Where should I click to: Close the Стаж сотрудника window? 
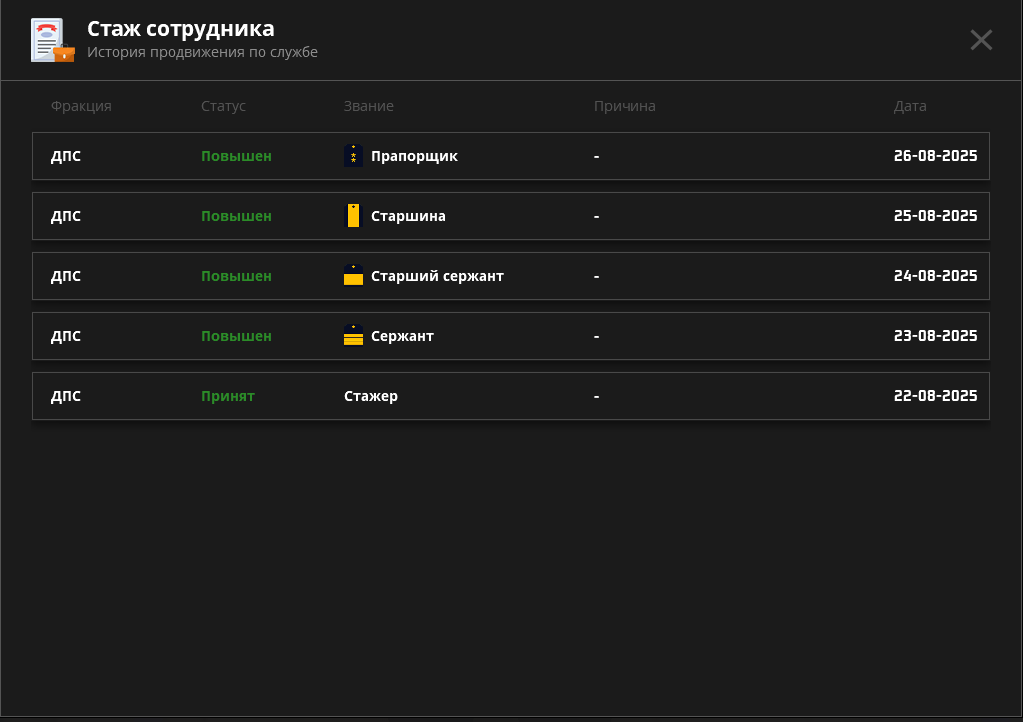981,40
